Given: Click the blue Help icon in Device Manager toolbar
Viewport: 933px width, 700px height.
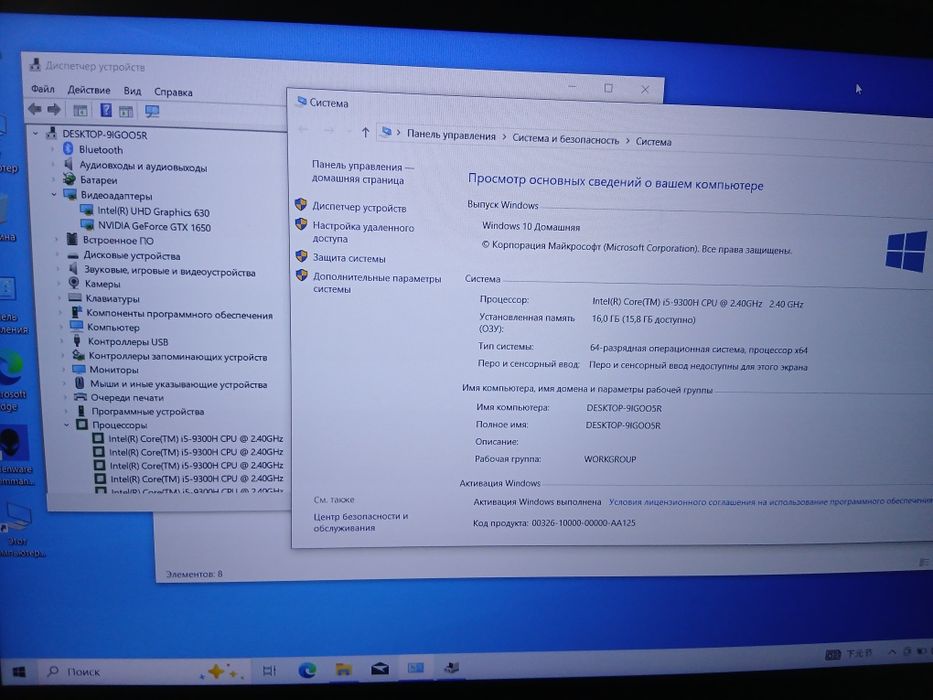Looking at the screenshot, I should (105, 110).
